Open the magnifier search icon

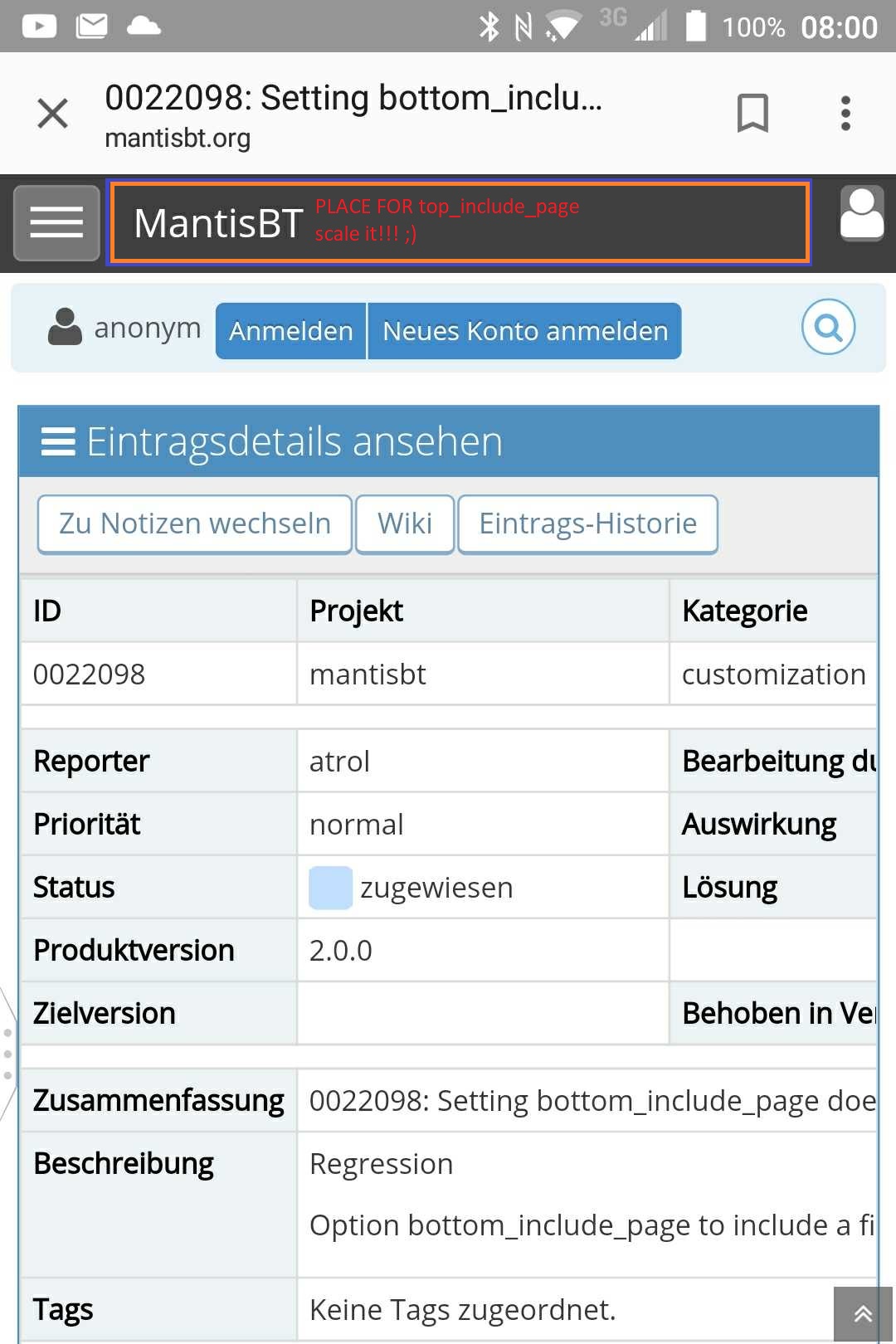click(828, 327)
